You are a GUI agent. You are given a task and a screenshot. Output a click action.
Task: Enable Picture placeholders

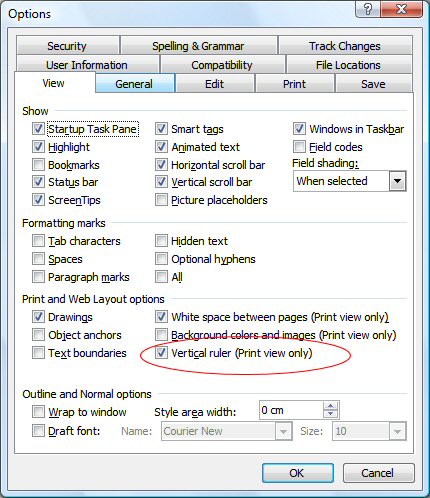[x=161, y=200]
